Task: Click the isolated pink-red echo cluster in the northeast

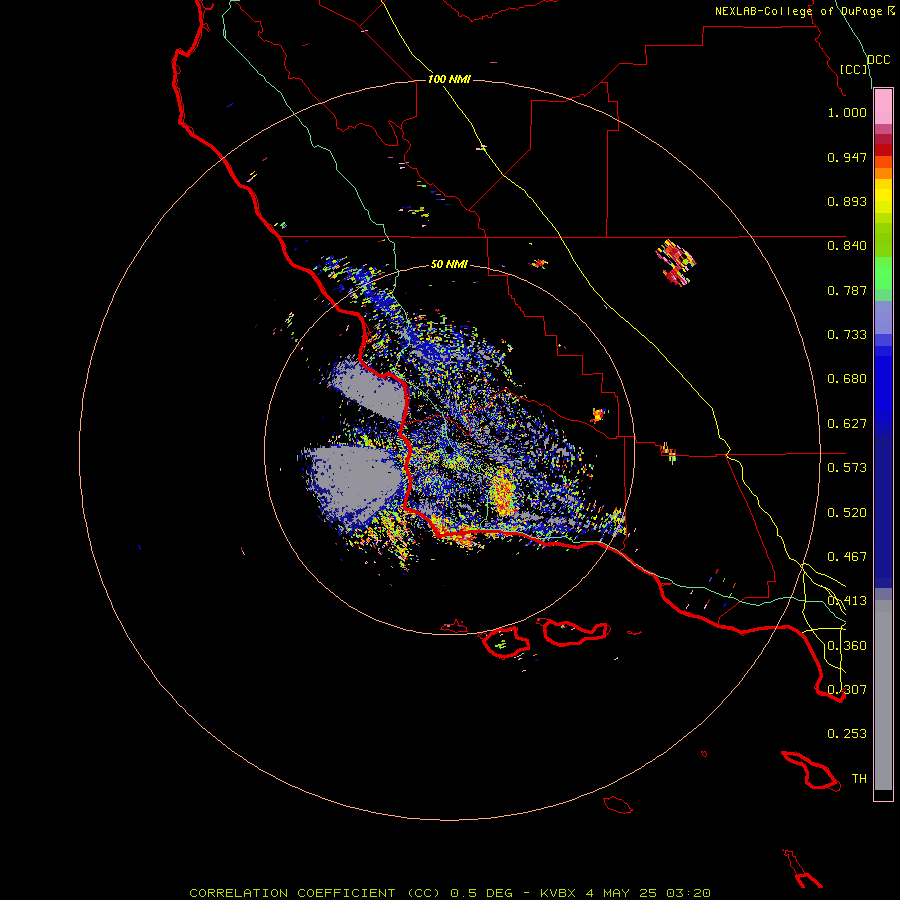Action: click(x=676, y=262)
